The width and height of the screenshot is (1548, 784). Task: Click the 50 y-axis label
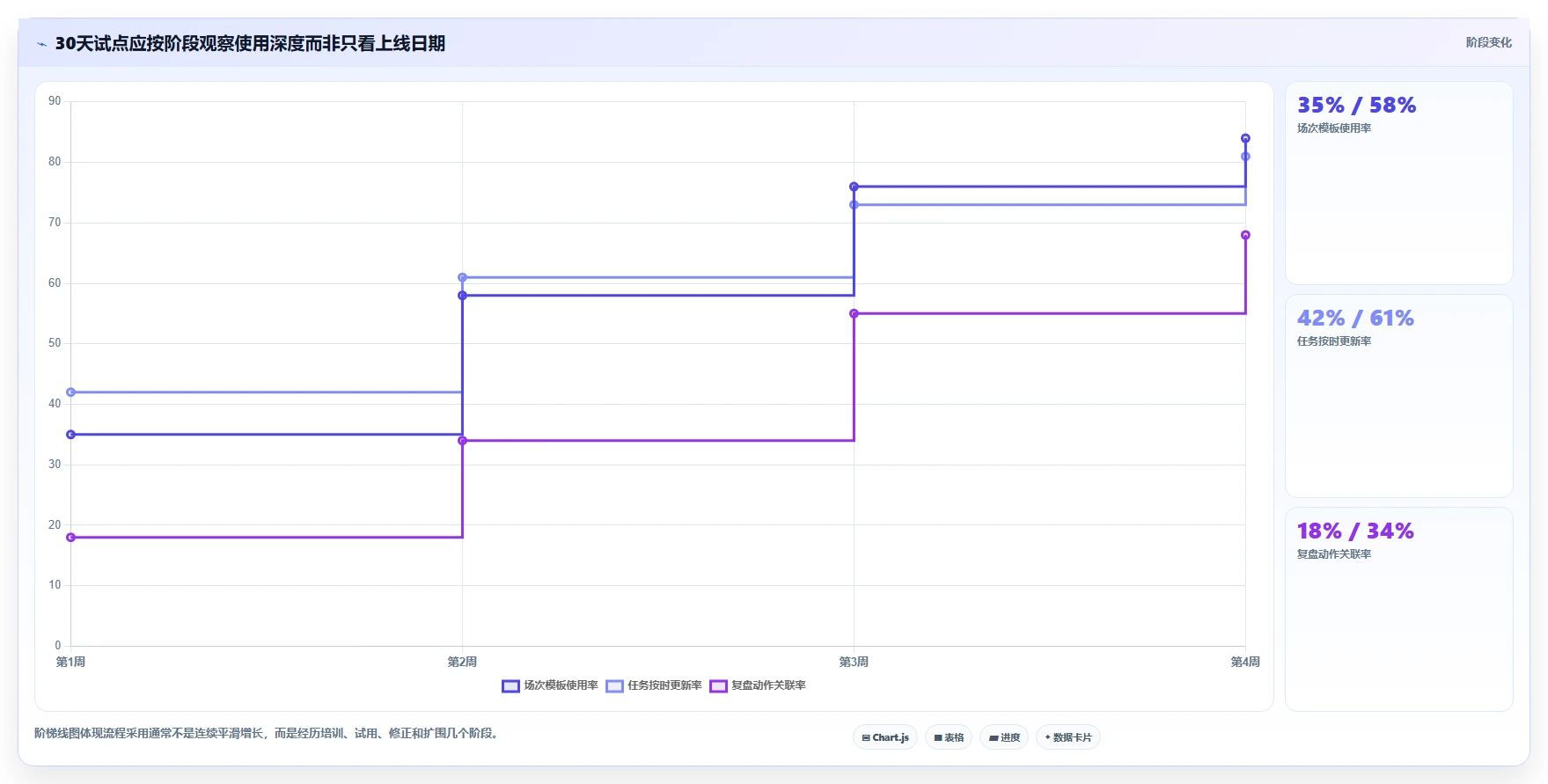[55, 343]
